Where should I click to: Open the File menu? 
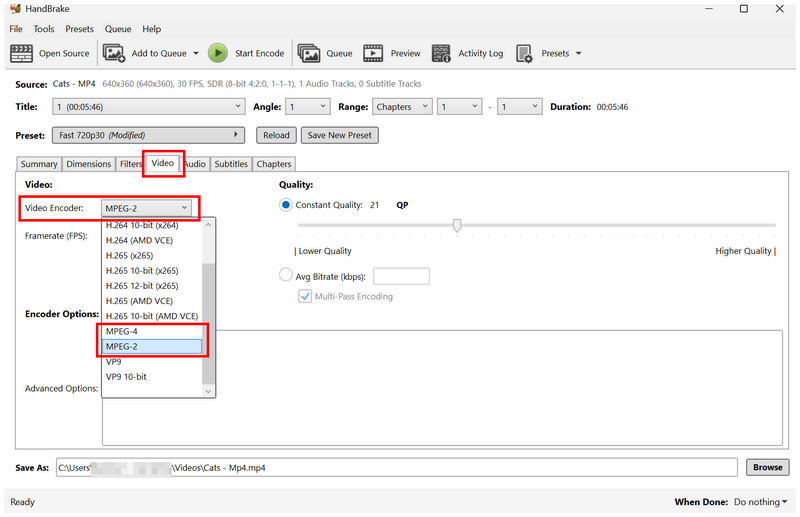(x=16, y=29)
